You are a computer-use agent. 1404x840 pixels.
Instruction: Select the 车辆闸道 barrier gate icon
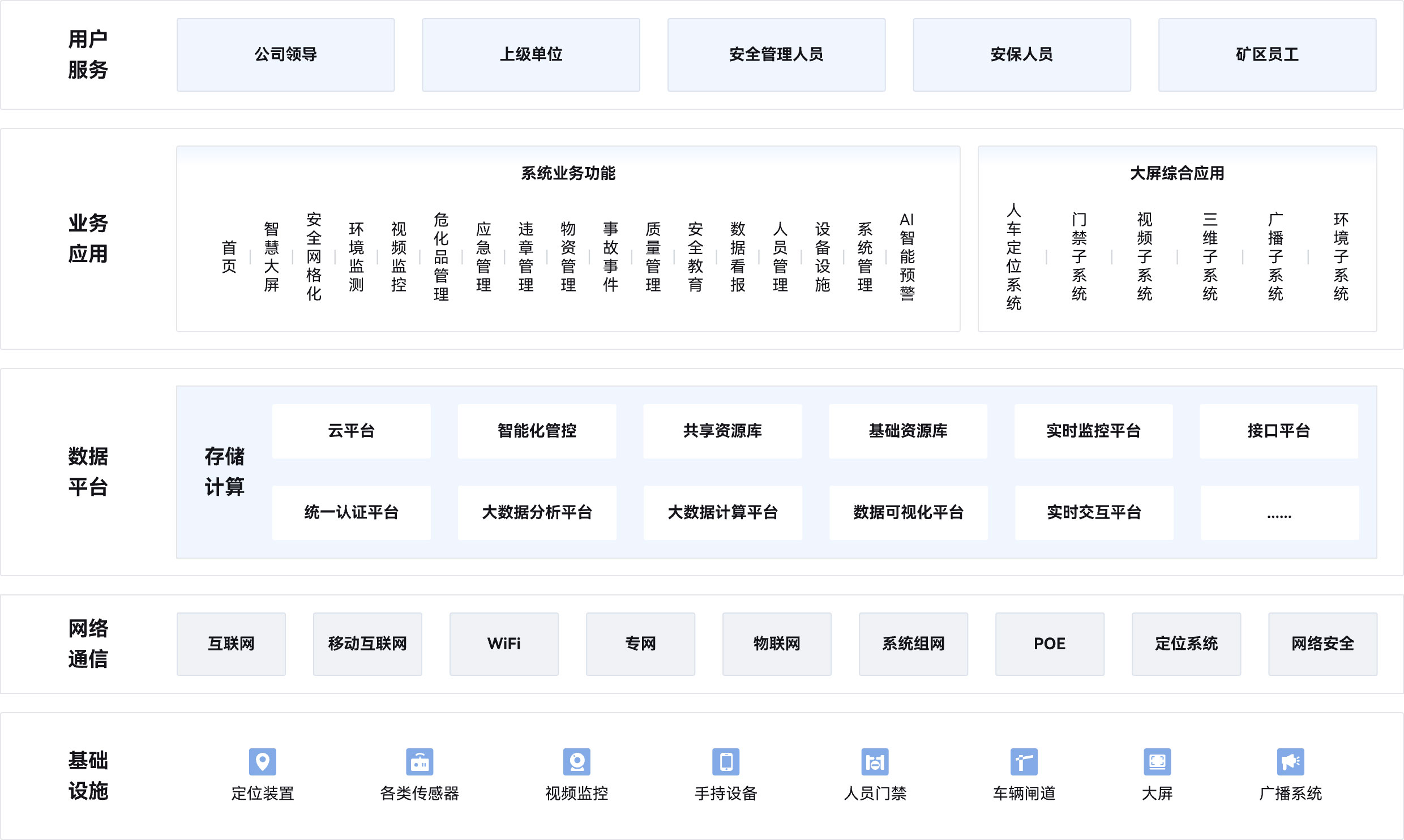1024,762
